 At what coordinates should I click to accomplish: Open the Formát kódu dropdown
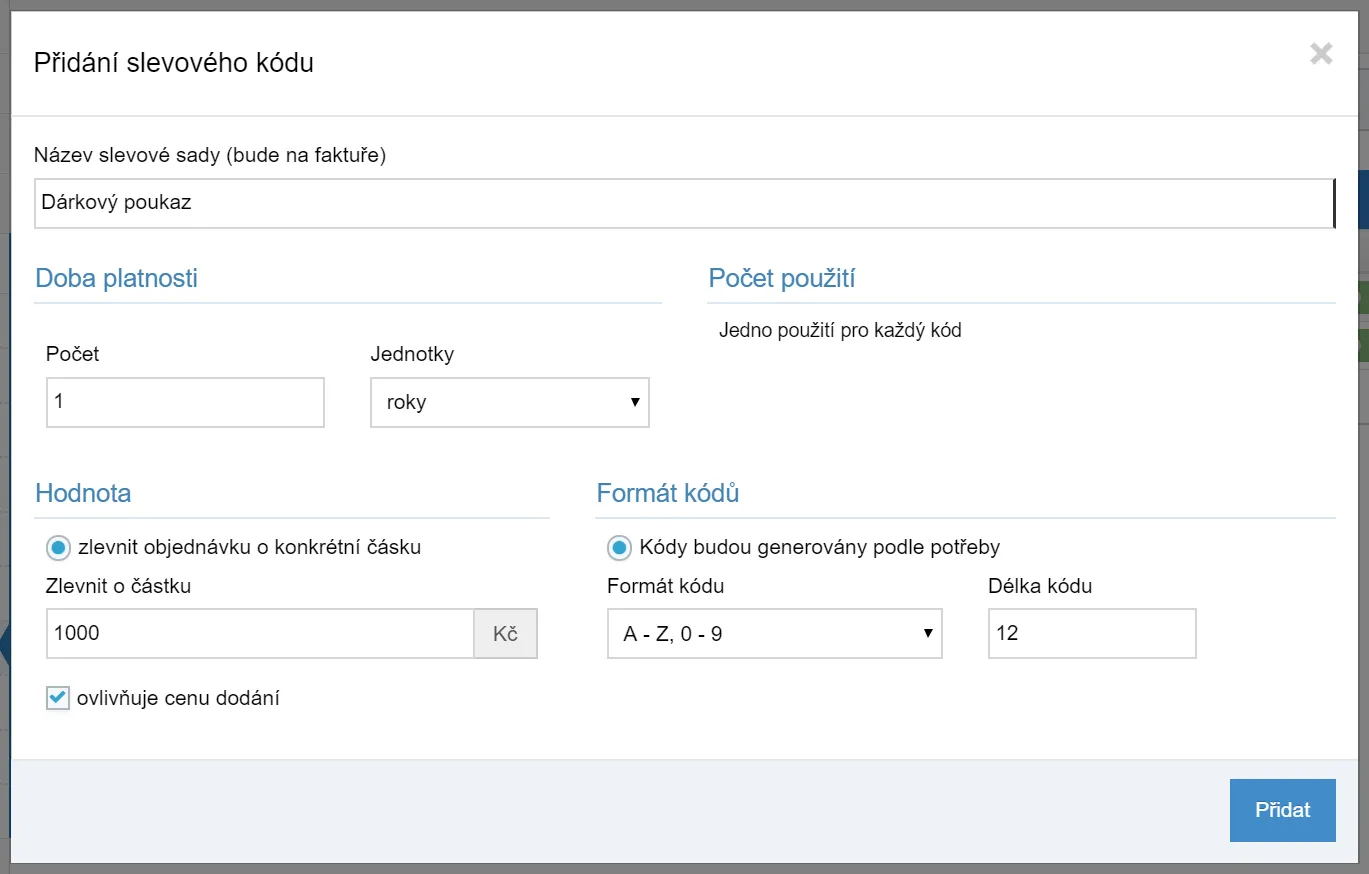[x=775, y=633]
